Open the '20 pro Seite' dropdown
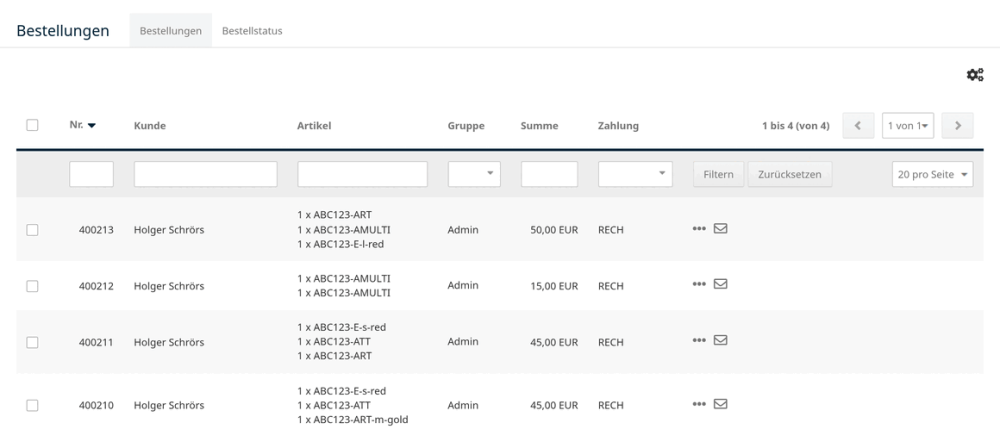Image resolution: width=1000 pixels, height=448 pixels. (x=932, y=174)
